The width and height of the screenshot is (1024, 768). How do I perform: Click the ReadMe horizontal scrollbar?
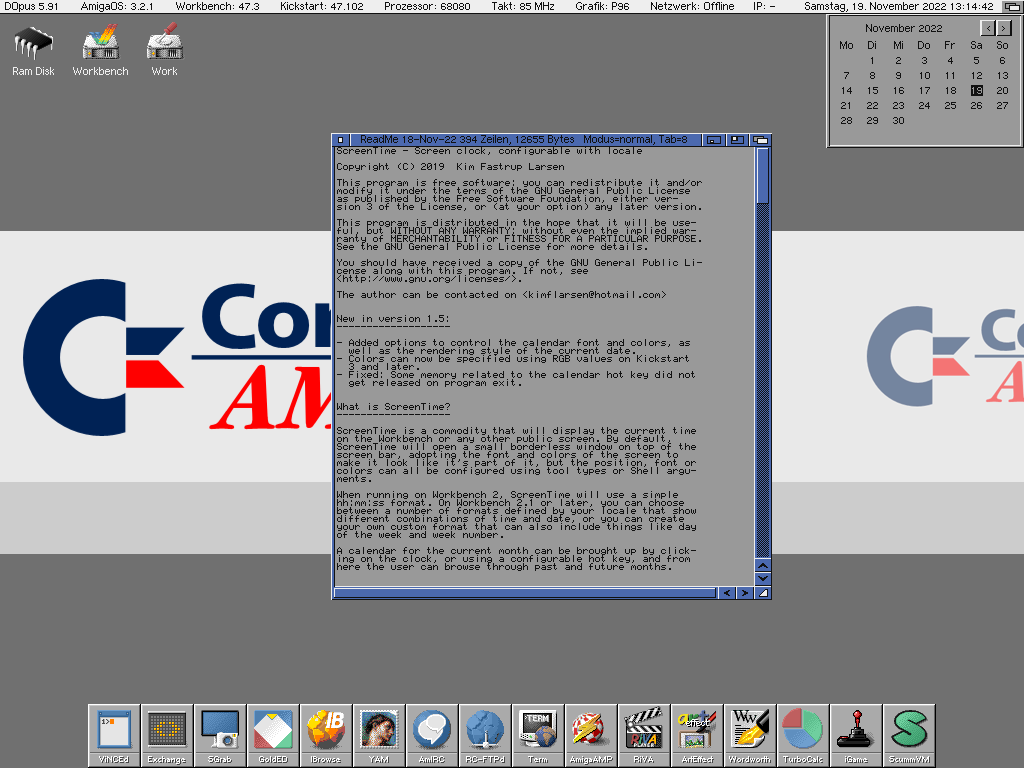click(x=525, y=593)
